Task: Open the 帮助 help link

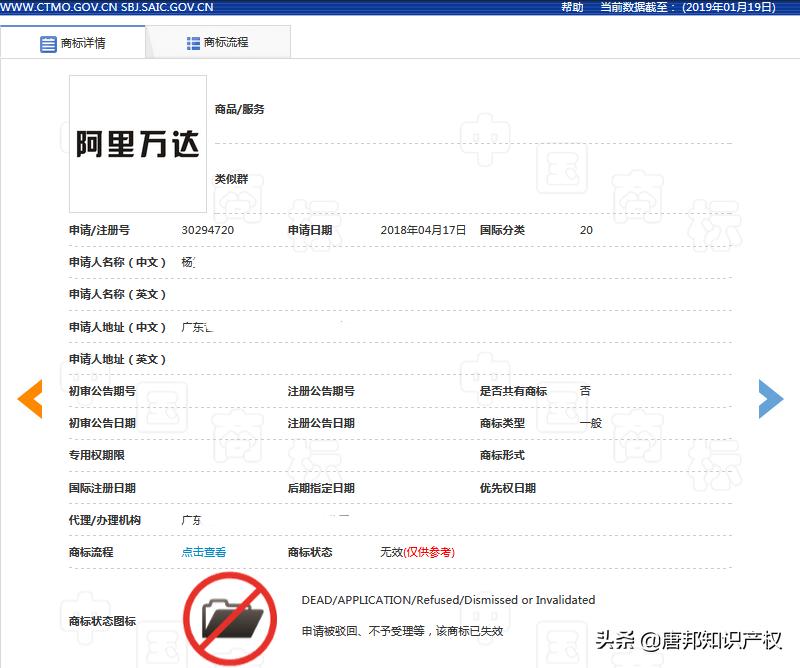Action: (x=570, y=7)
